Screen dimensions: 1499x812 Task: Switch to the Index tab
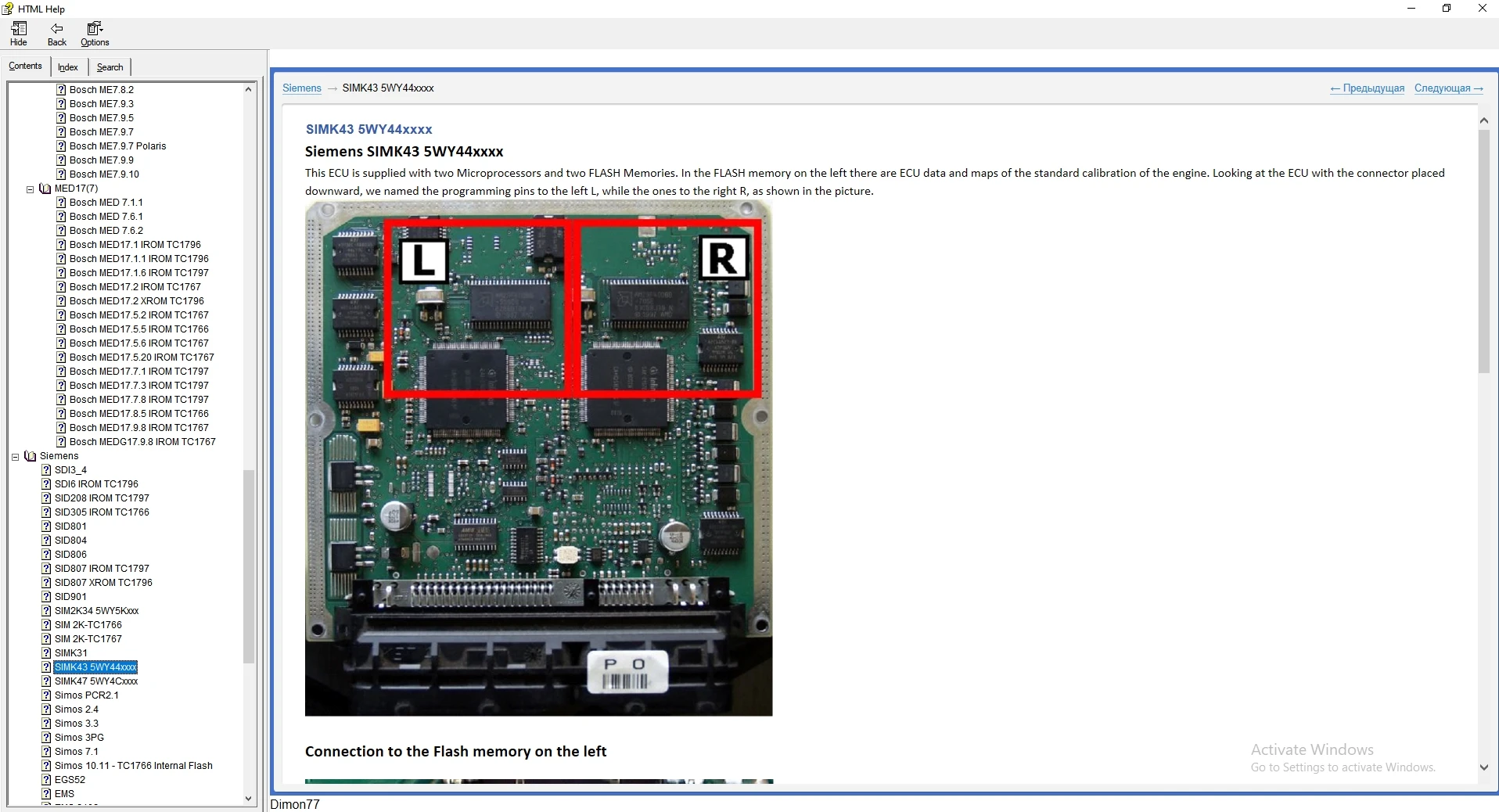click(x=68, y=67)
